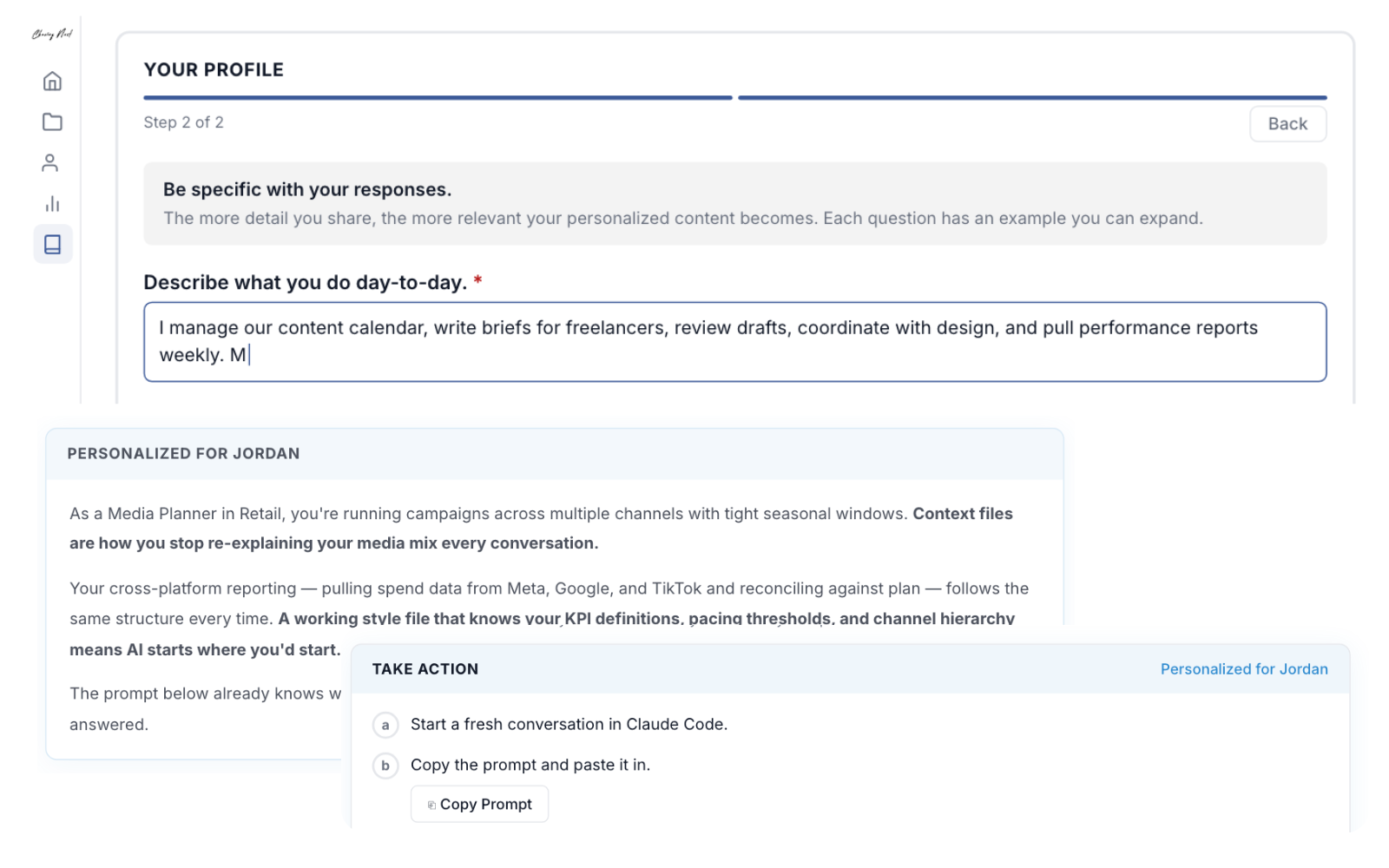Viewport: 1389px width, 868px height.
Task: Select the highlighted book icon in sidebar
Action: [x=53, y=244]
